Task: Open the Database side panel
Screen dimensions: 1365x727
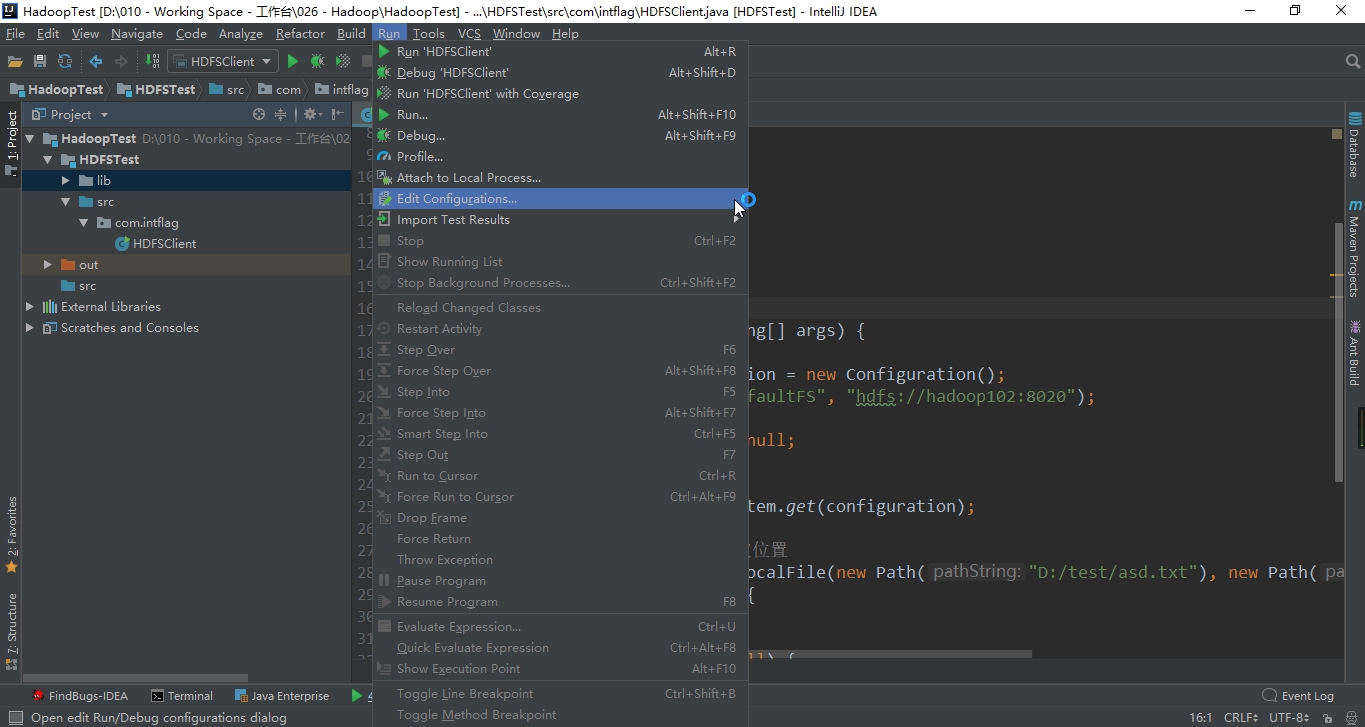Action: coord(1354,145)
